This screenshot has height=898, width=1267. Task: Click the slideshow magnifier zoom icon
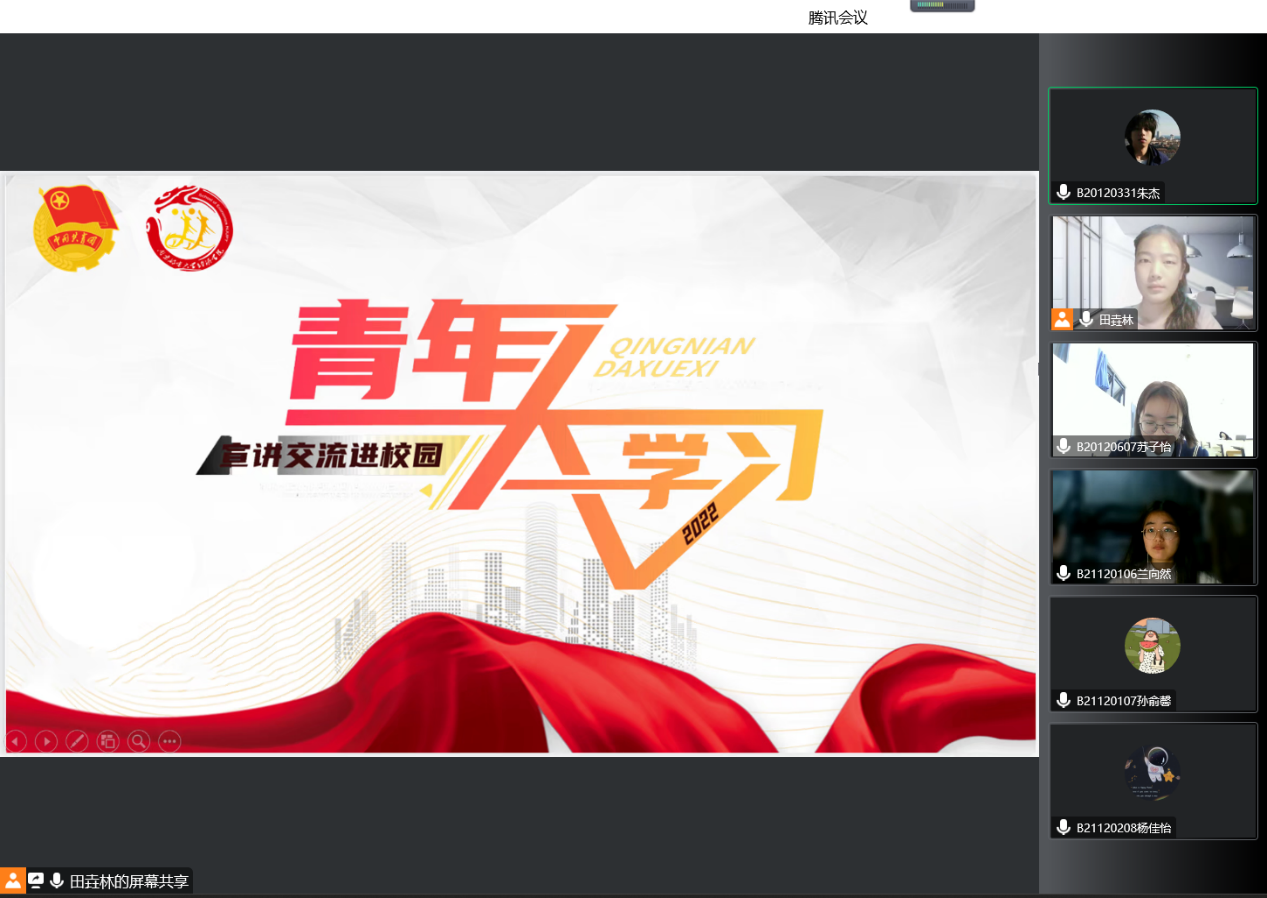139,741
